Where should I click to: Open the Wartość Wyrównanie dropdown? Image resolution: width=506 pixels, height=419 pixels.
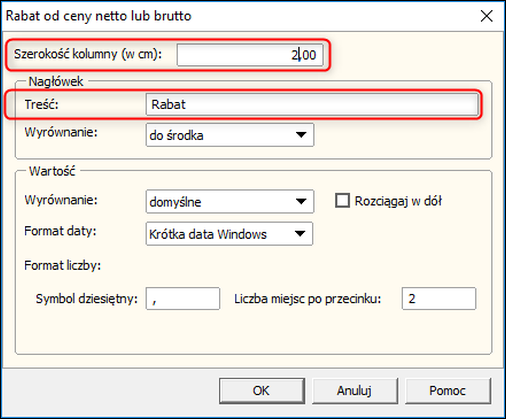tap(230, 201)
